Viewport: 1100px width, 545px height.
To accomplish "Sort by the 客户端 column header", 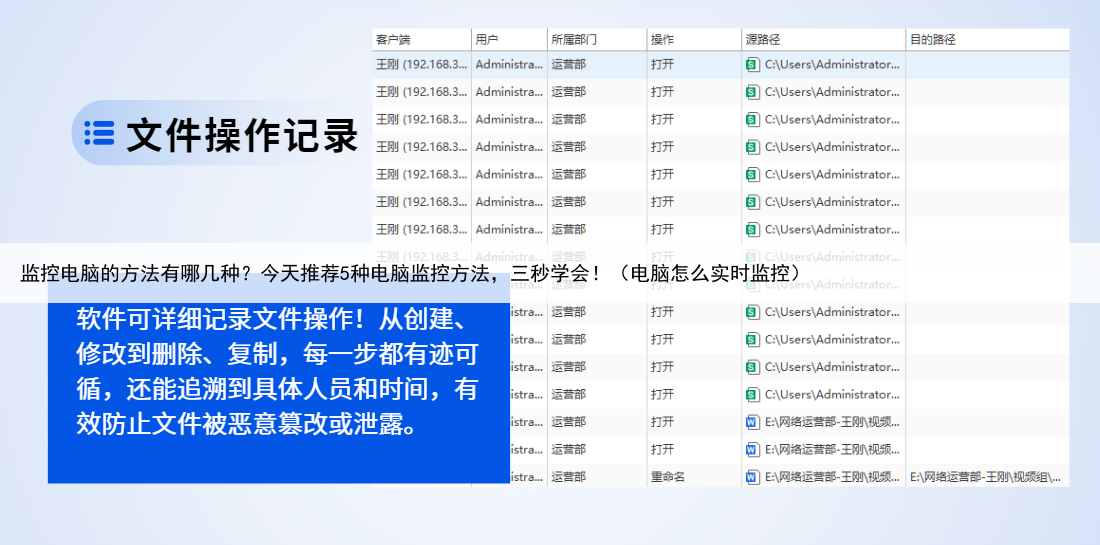I will (393, 40).
